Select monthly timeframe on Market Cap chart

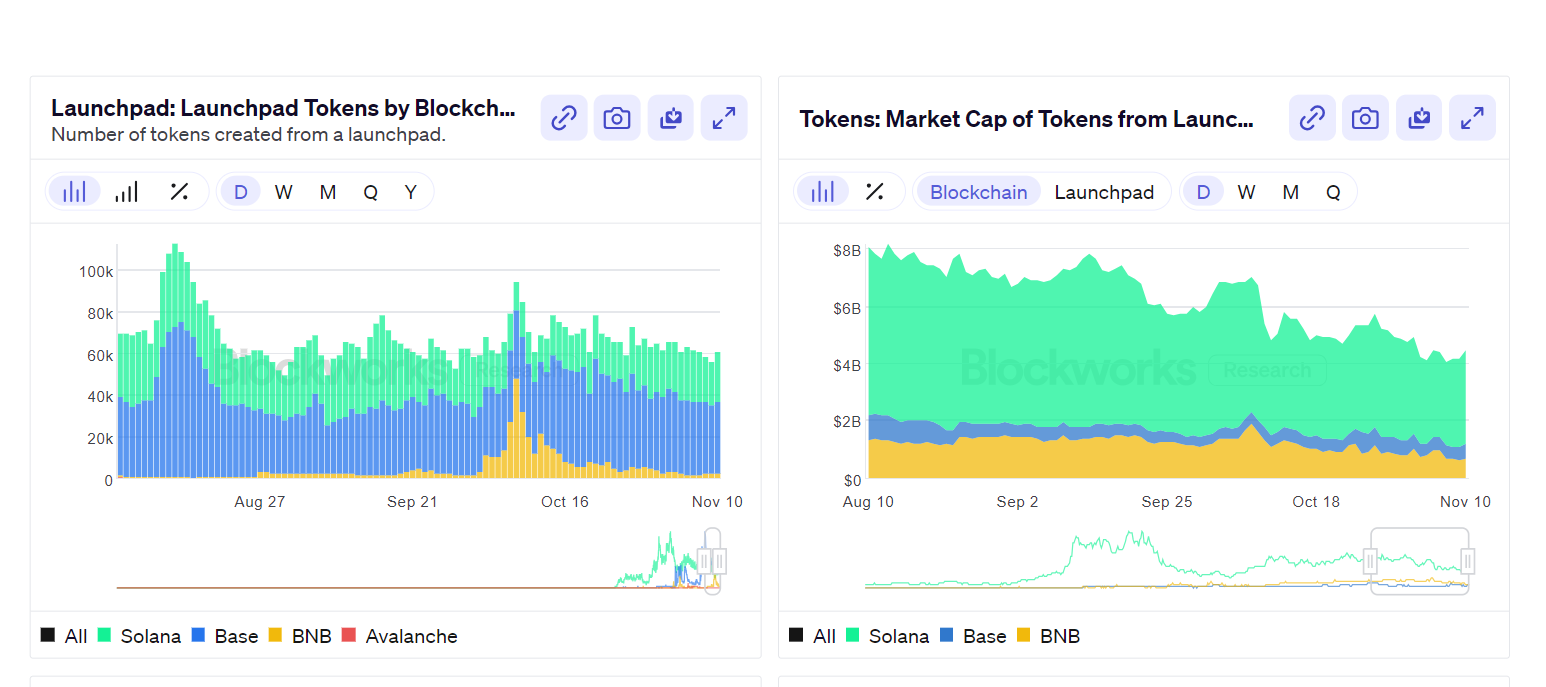click(1290, 191)
